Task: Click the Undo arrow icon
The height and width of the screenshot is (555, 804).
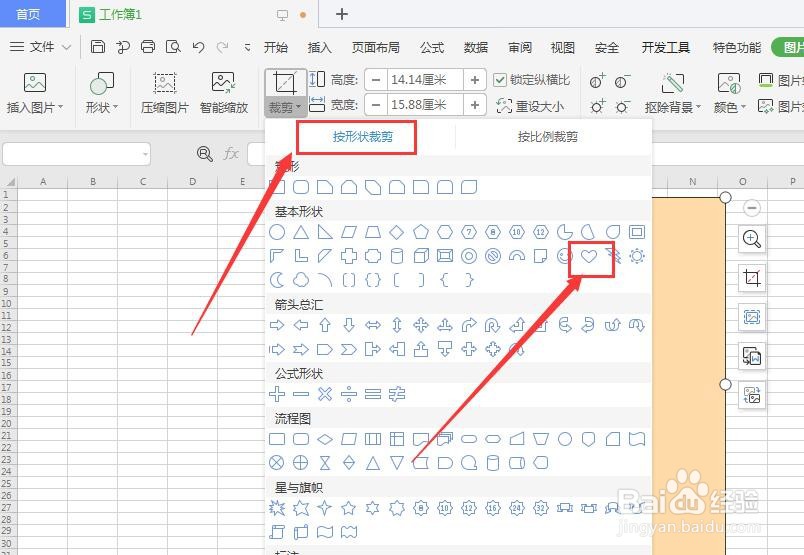Action: (x=198, y=47)
